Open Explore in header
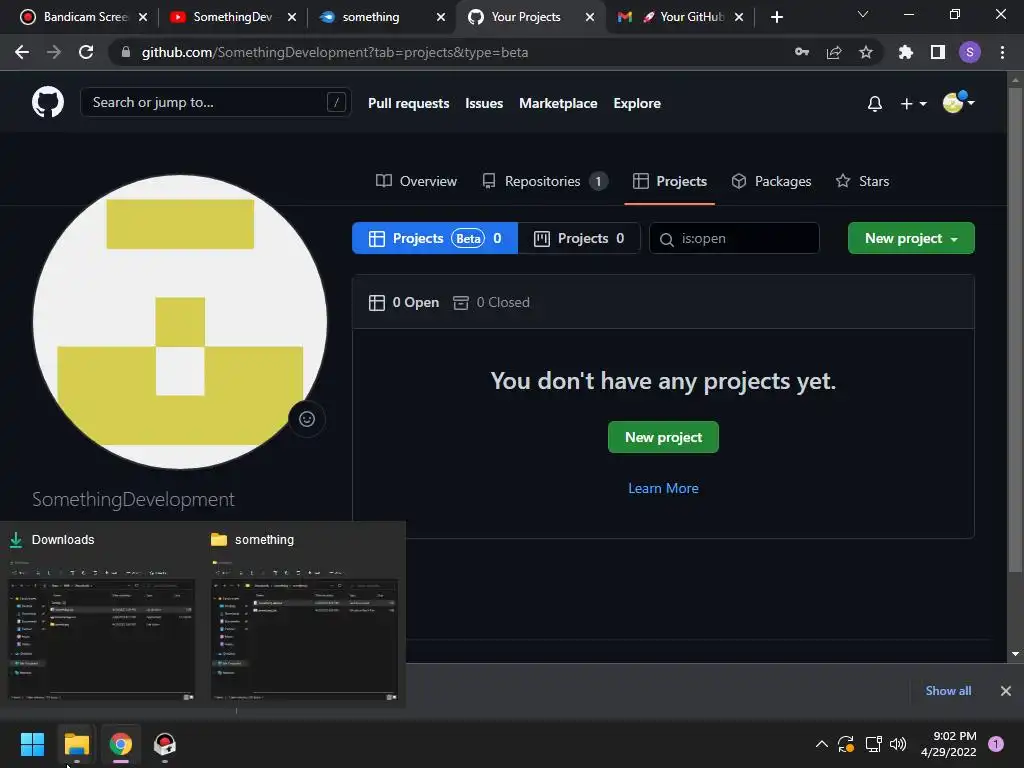 coord(637,103)
